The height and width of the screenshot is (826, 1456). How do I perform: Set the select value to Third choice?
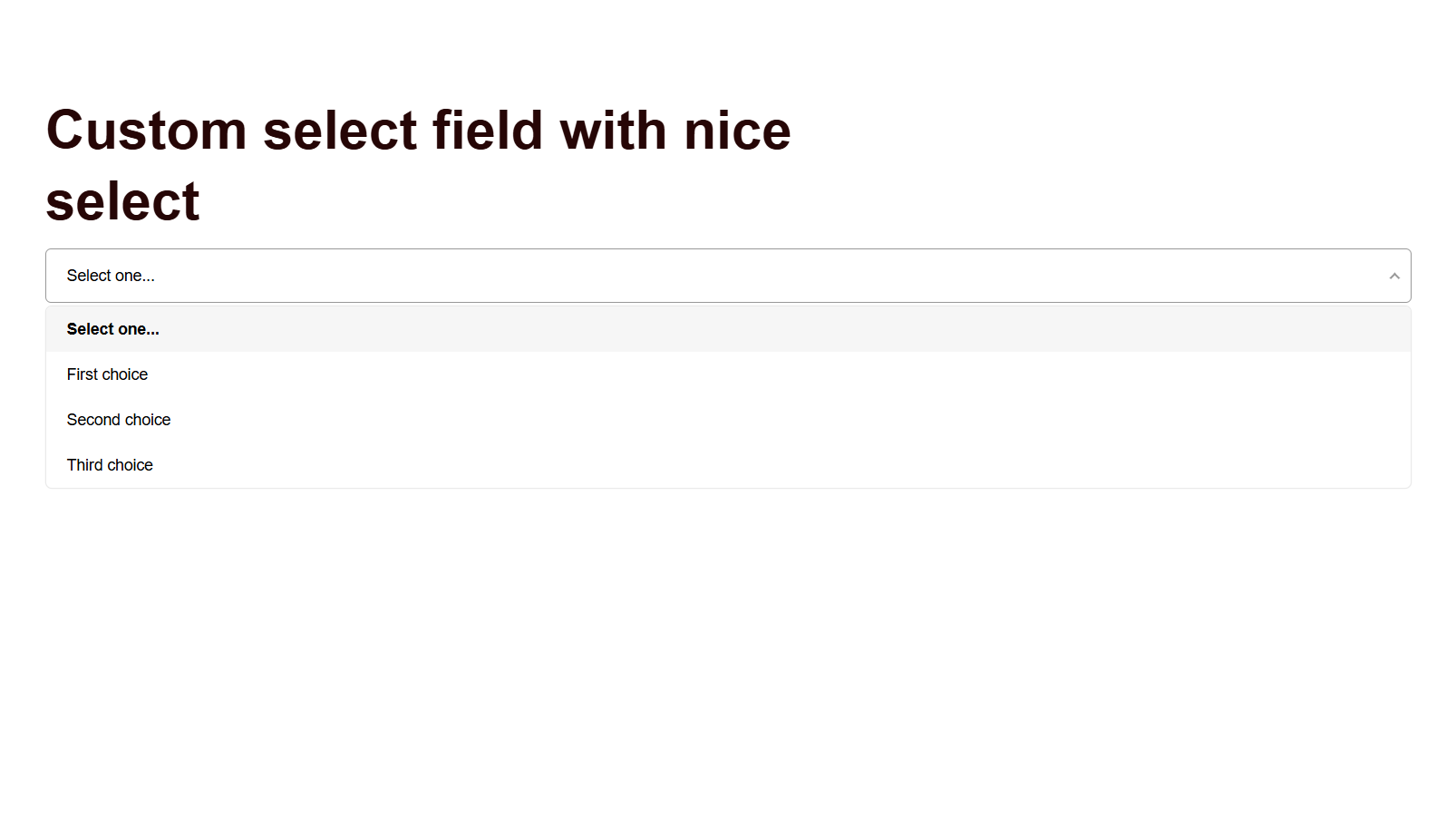(x=110, y=465)
